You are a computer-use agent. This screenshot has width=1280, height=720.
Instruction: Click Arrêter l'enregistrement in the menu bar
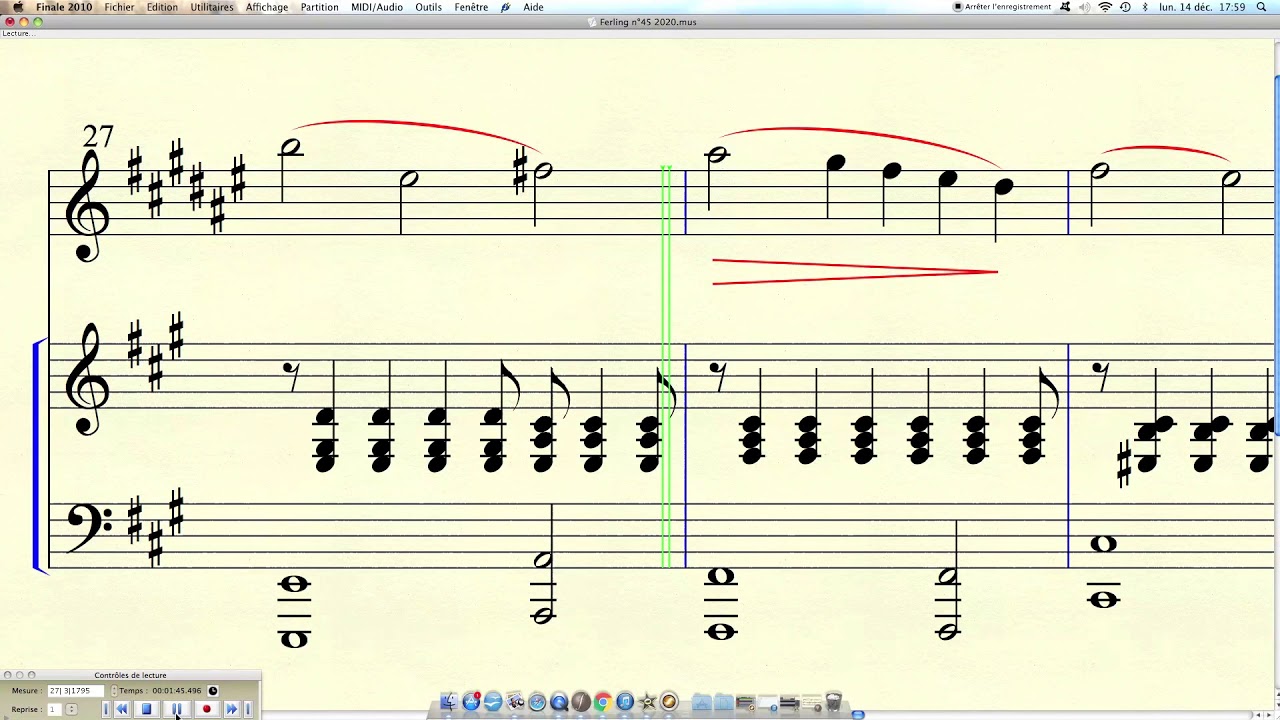click(1002, 7)
